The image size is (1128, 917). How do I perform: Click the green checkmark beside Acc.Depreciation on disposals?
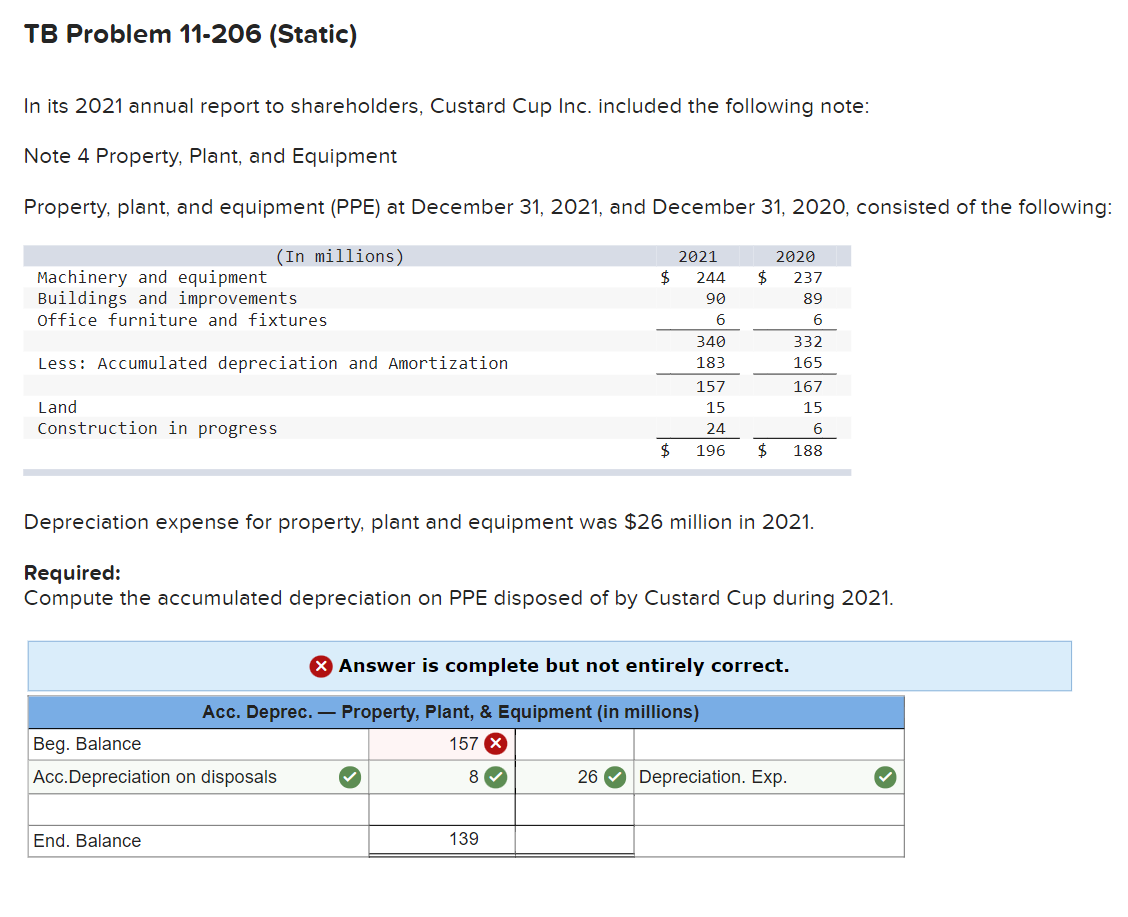pos(349,777)
